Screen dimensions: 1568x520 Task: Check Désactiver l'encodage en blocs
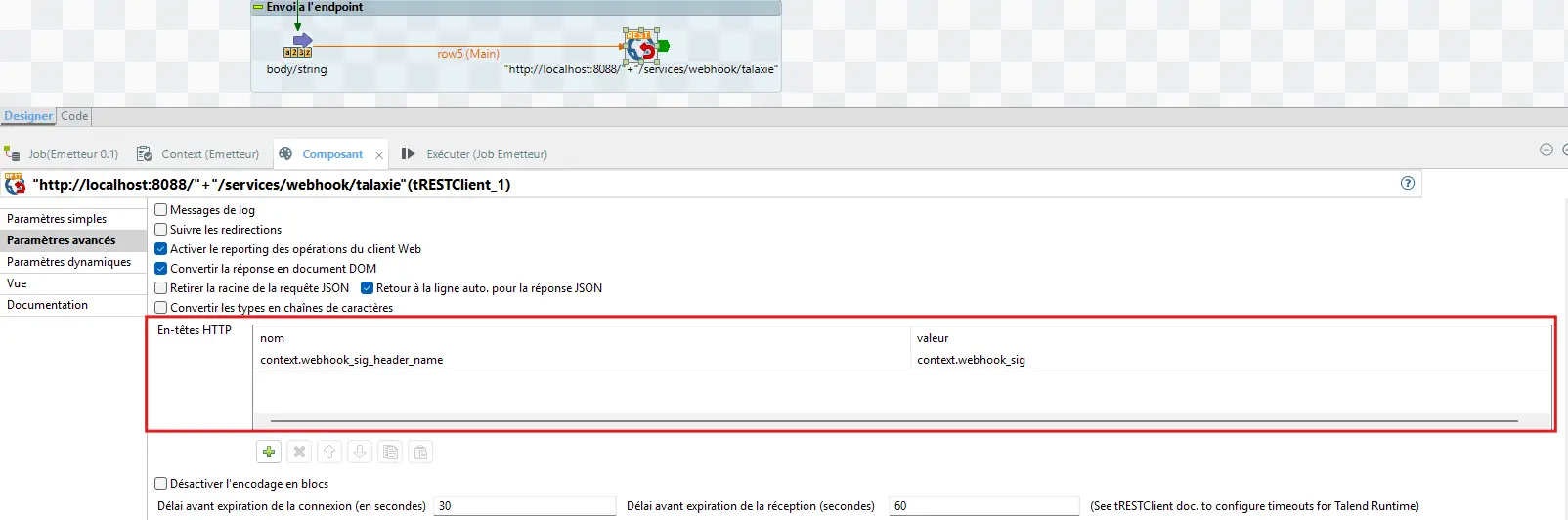point(161,484)
